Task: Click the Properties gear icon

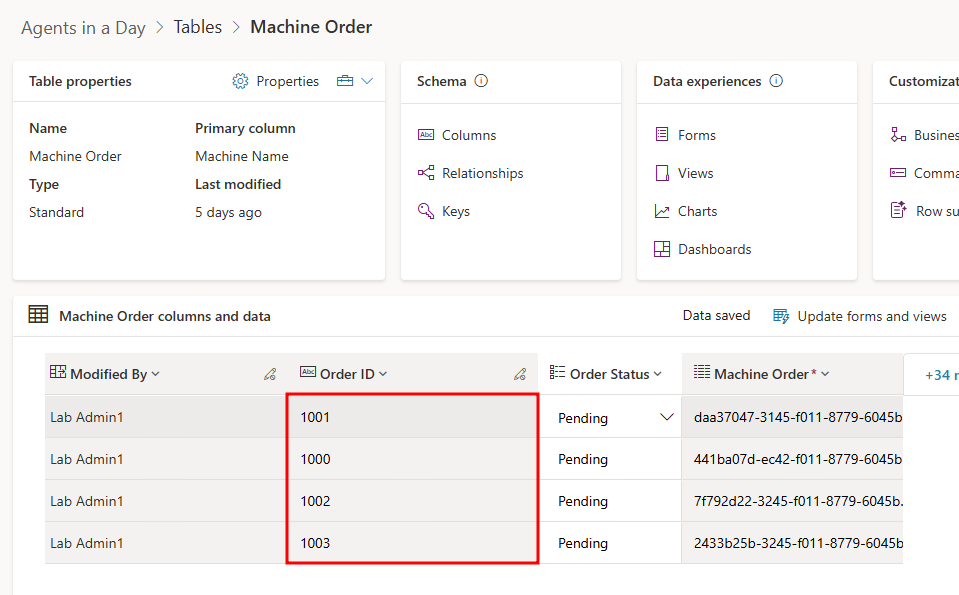Action: pyautogui.click(x=240, y=82)
